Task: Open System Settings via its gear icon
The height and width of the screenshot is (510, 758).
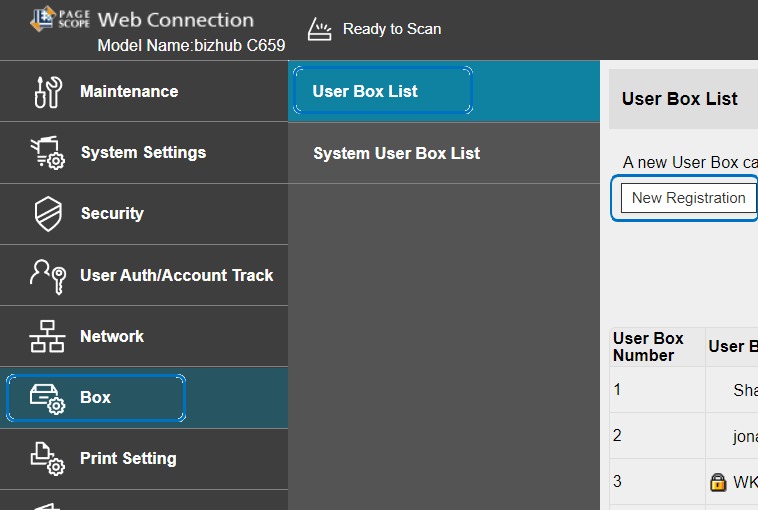Action: tap(47, 153)
